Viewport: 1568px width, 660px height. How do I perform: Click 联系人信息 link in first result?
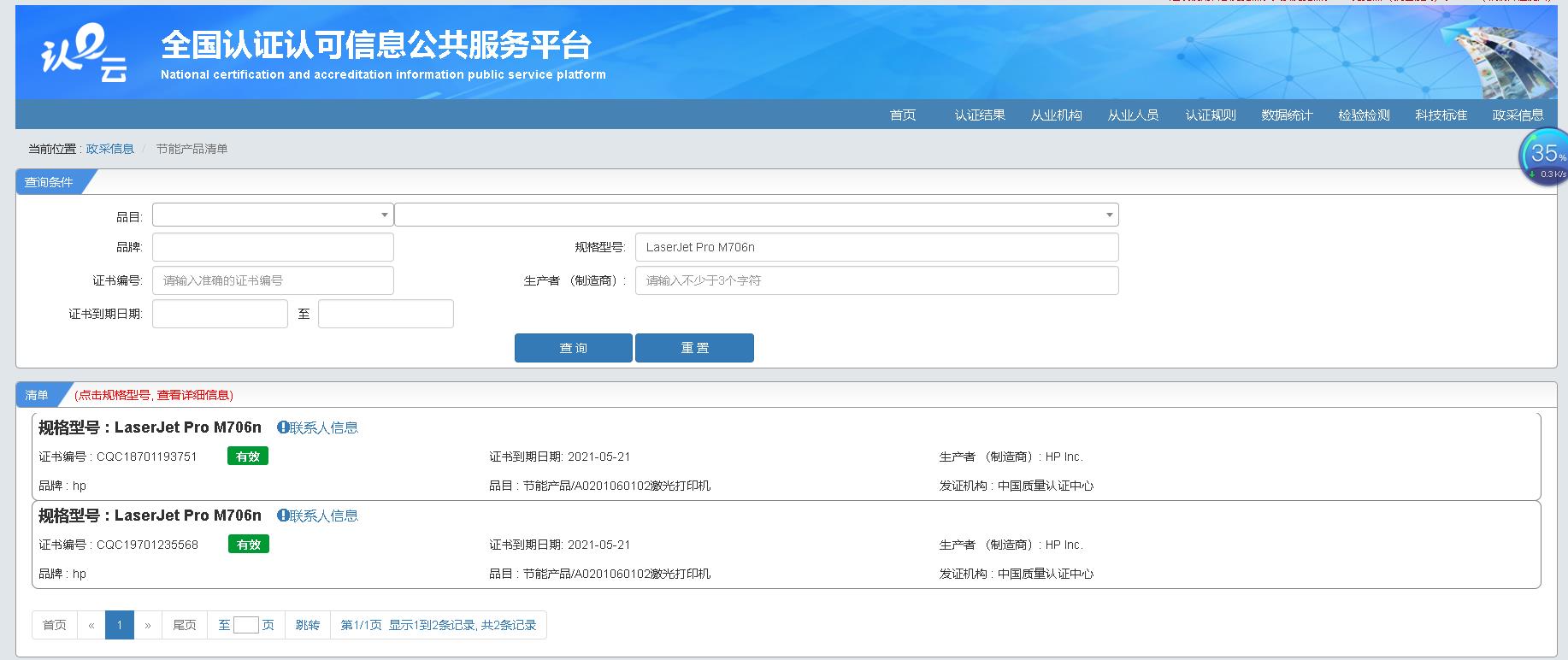[324, 427]
